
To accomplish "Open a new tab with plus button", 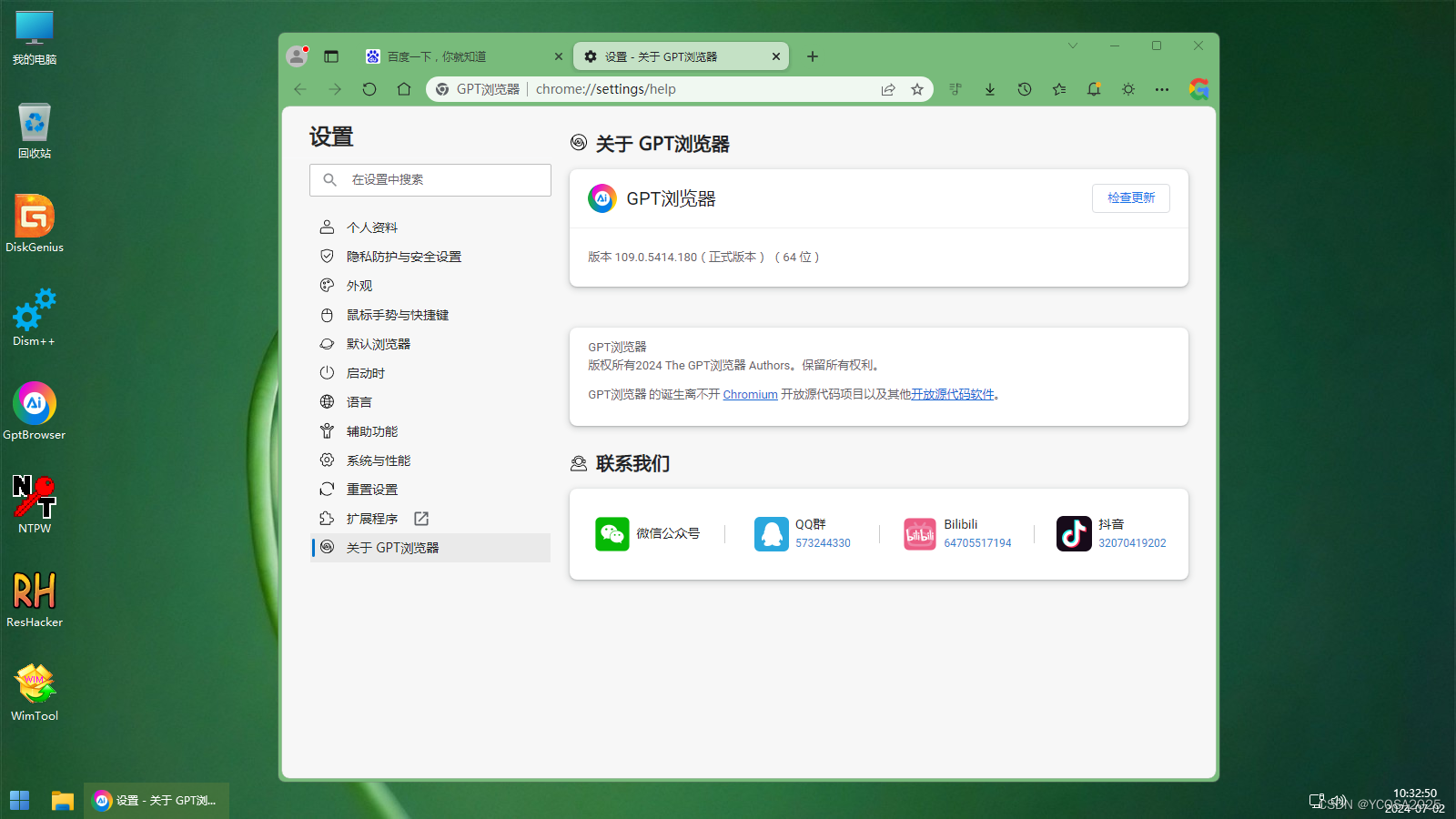I will coord(813,56).
